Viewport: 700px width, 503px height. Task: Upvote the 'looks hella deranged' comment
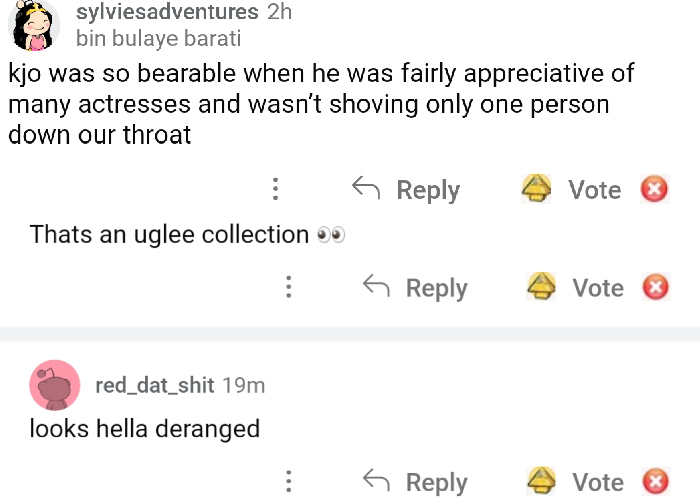pos(541,482)
